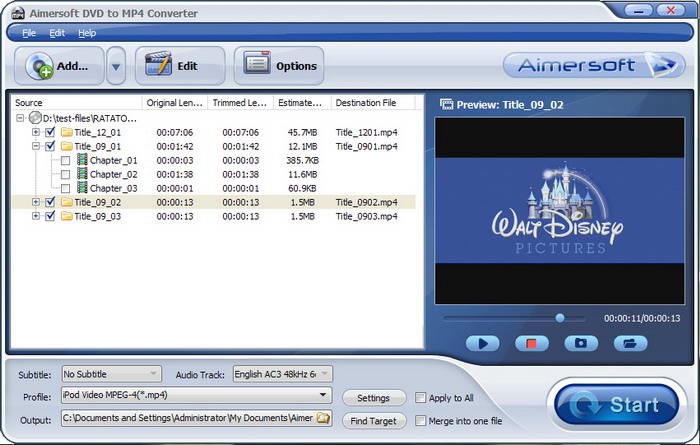Expand the Title_09_03 node
This screenshot has height=445, width=700.
pyautogui.click(x=36, y=216)
